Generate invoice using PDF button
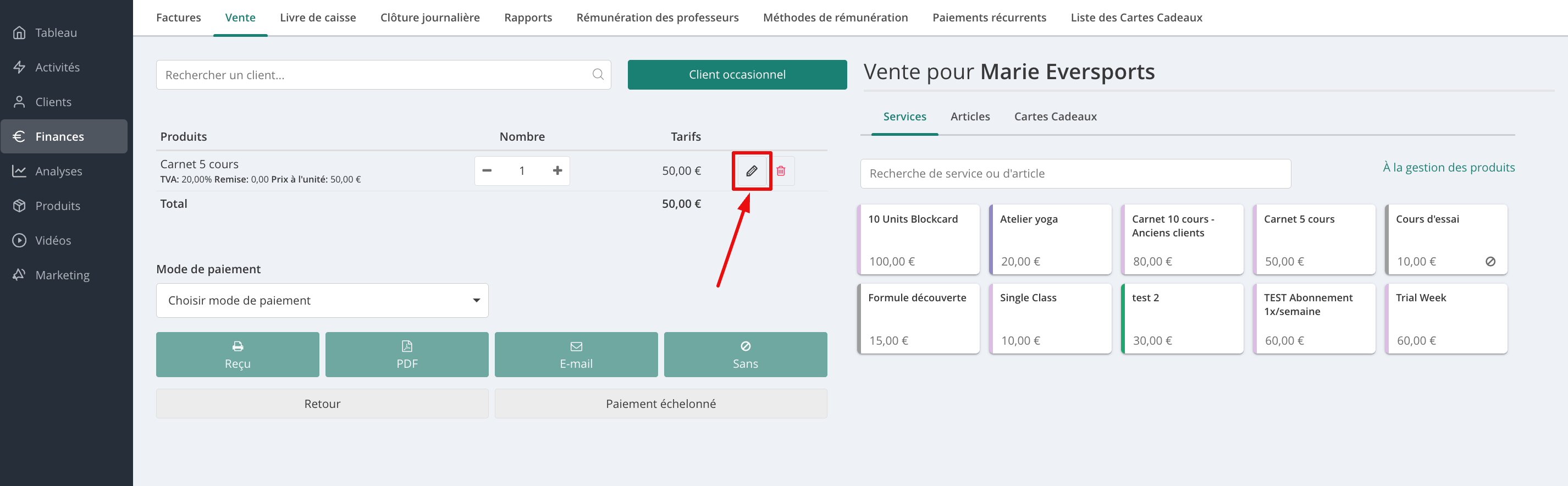Screen dimensions: 1568x486 (x=407, y=355)
